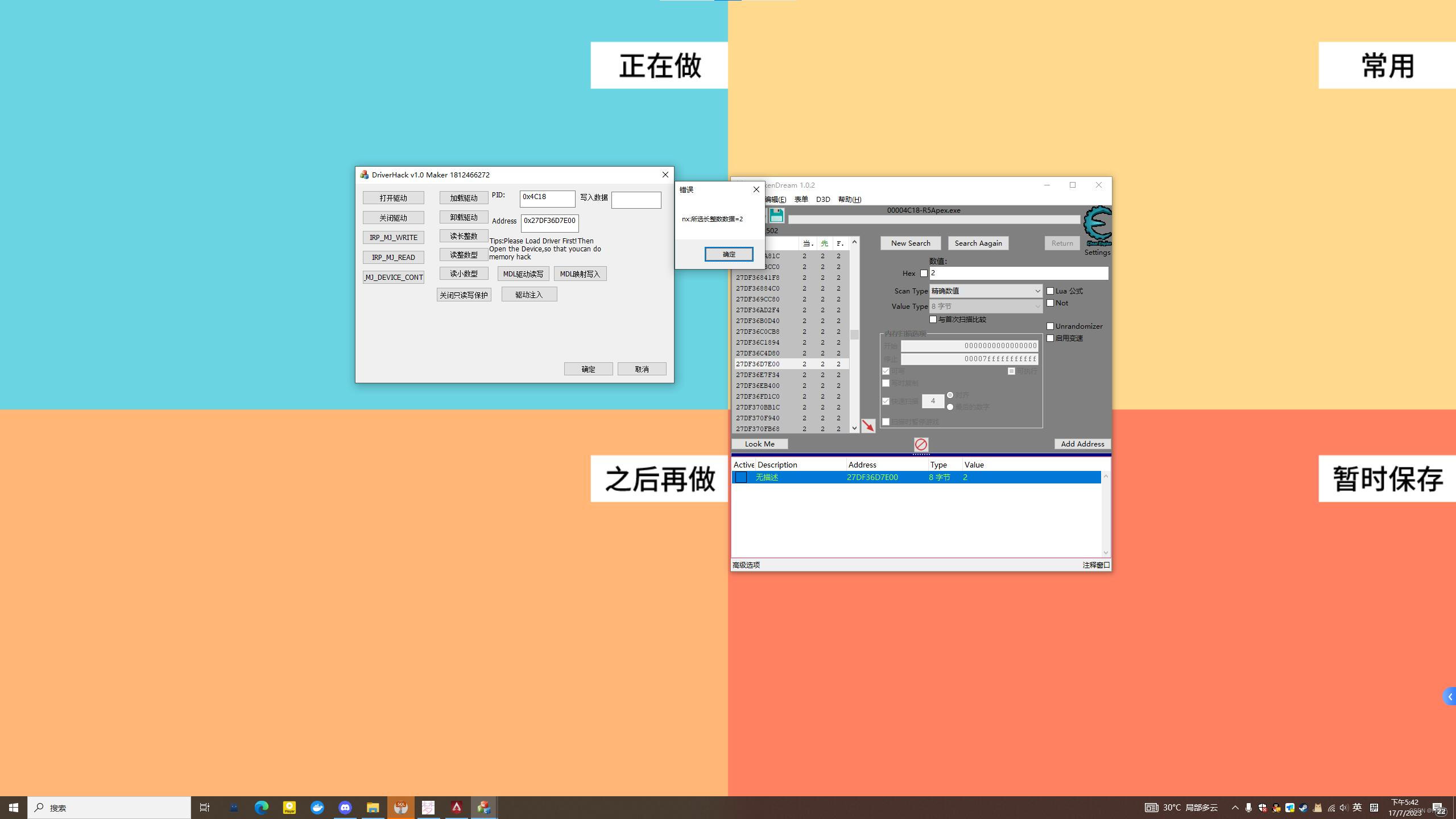
Task: Toggle the Unrandomizer checkbox
Action: (1050, 326)
